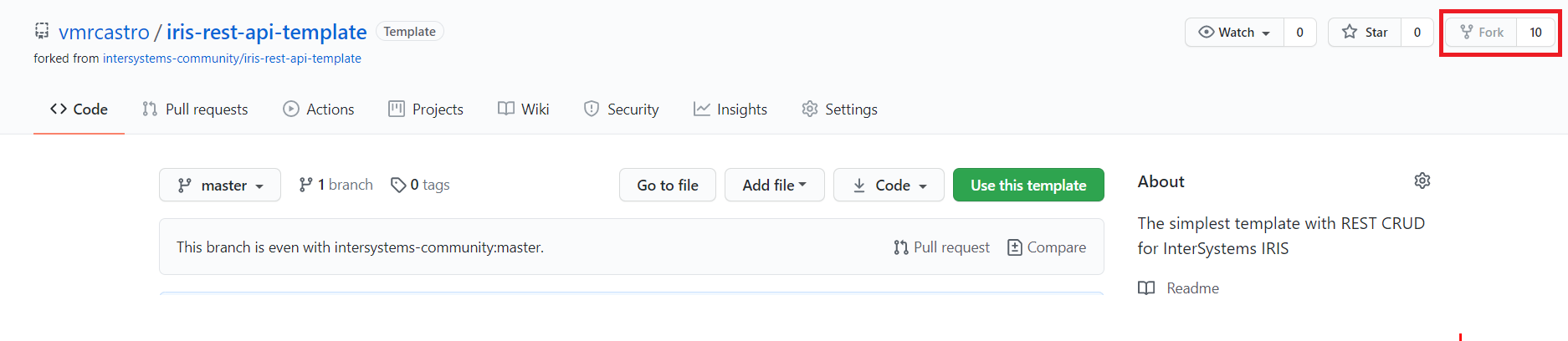Click the branch icon next to 1 branch
1568x341 pixels.
pyautogui.click(x=306, y=185)
